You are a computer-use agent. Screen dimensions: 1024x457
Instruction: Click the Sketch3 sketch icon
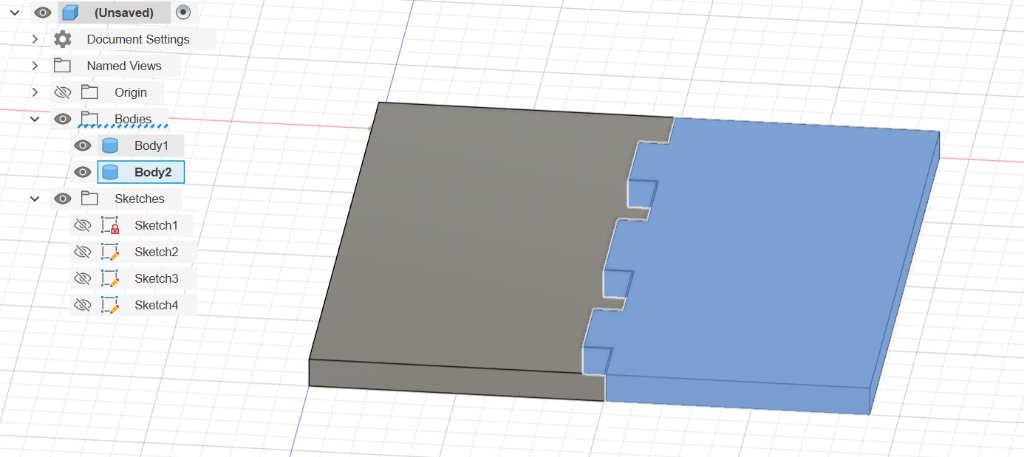(x=110, y=278)
